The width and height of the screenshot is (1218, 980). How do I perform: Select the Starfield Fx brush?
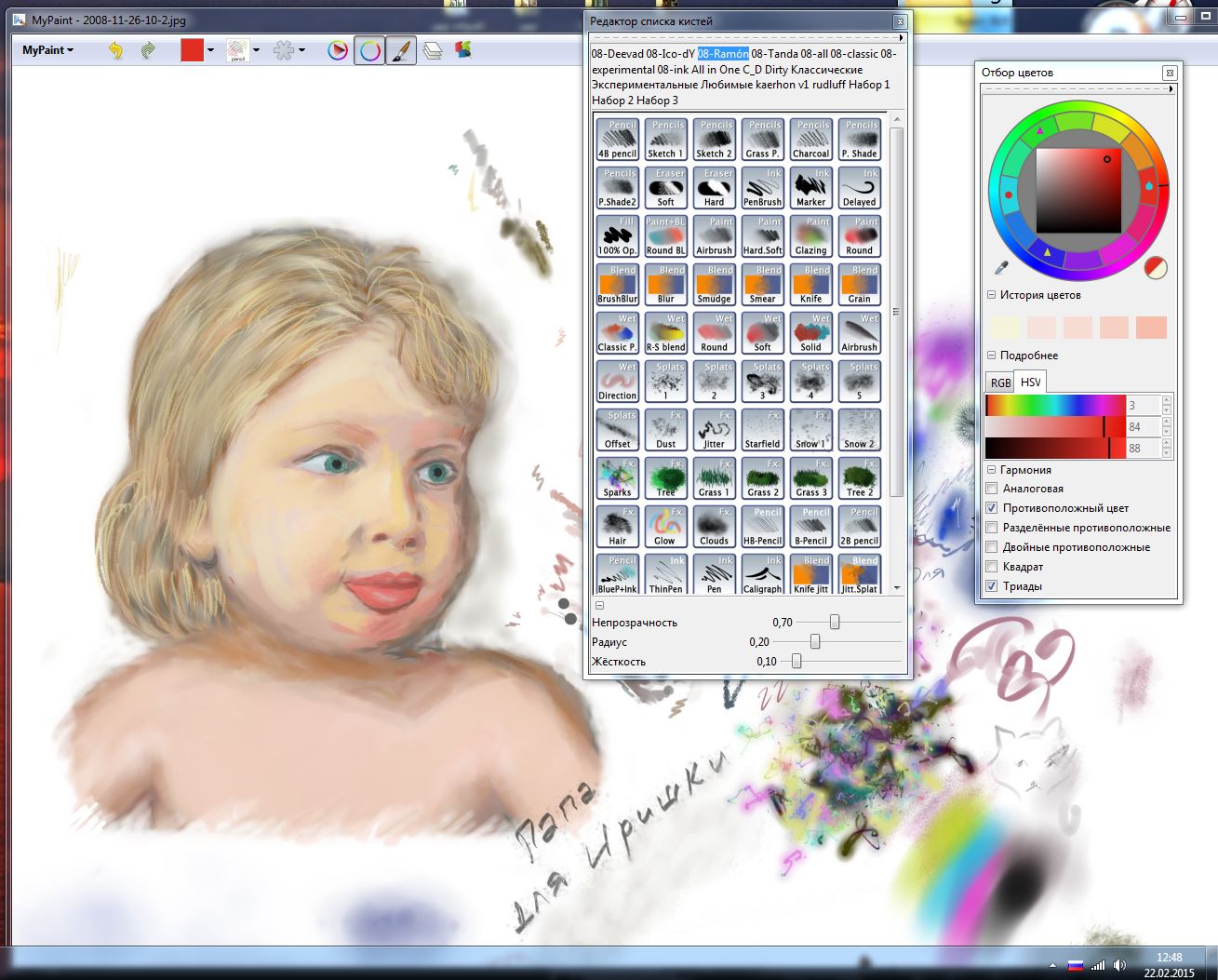[x=763, y=429]
